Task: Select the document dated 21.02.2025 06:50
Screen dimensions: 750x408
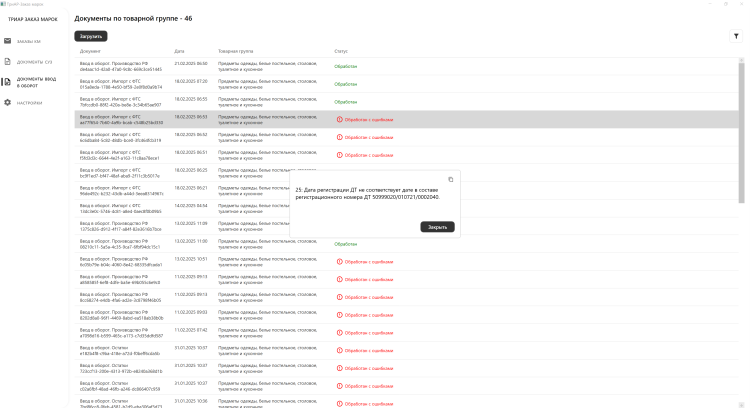Action: pos(120,65)
